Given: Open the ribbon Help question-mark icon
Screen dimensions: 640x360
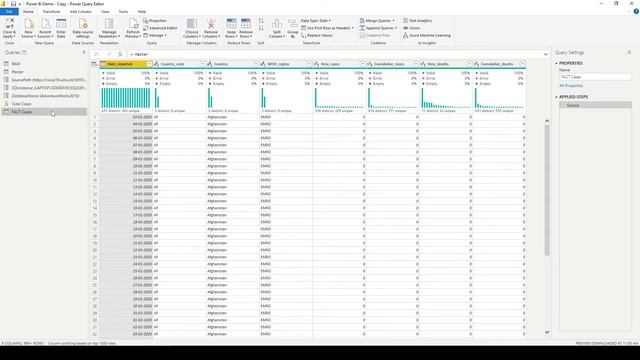Looking at the screenshot, I should [636, 11].
